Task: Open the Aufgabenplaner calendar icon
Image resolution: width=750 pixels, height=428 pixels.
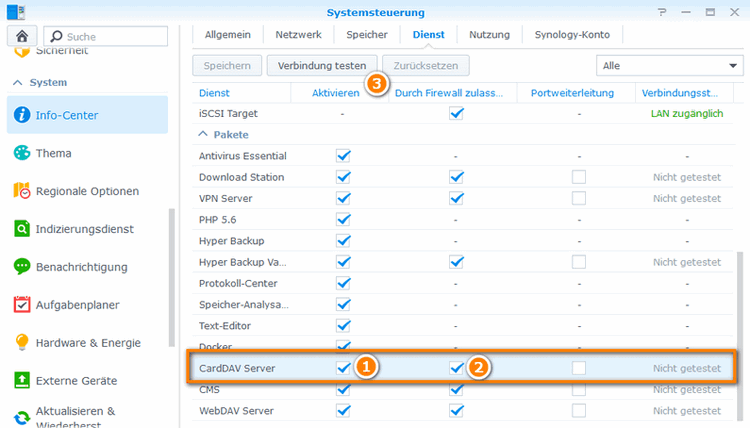Action: pyautogui.click(x=22, y=304)
